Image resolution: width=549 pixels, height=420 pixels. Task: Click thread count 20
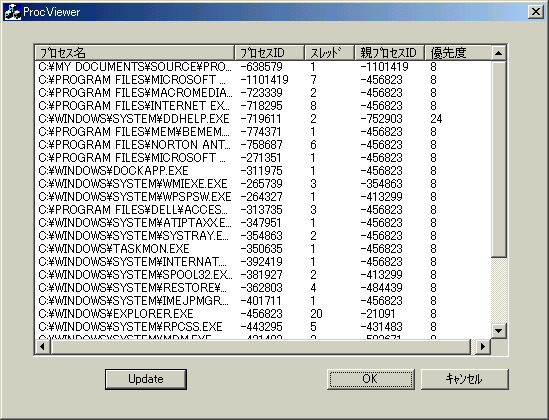[x=316, y=314]
